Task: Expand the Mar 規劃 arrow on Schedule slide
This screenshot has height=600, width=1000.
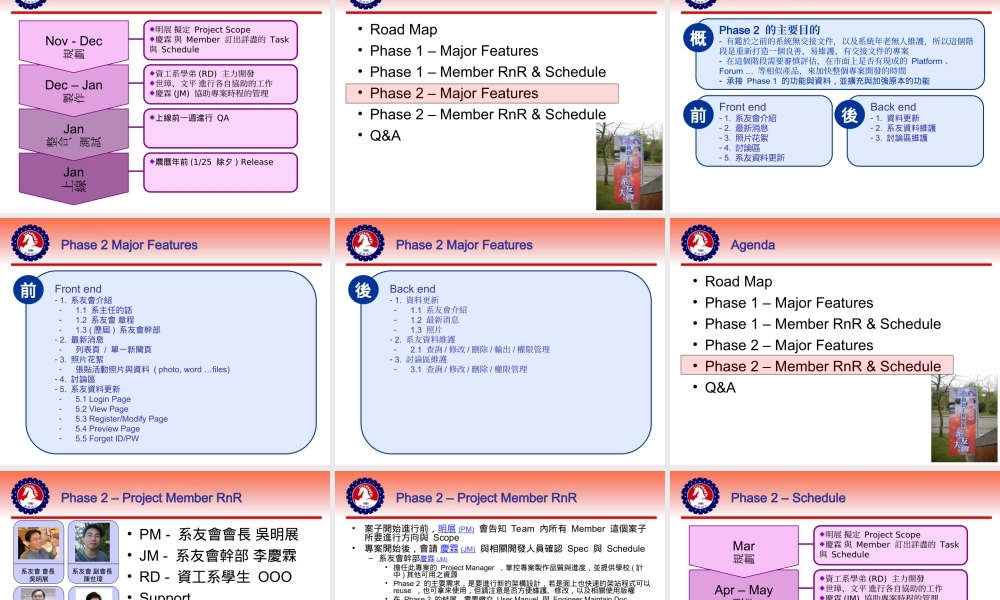Action: click(742, 545)
